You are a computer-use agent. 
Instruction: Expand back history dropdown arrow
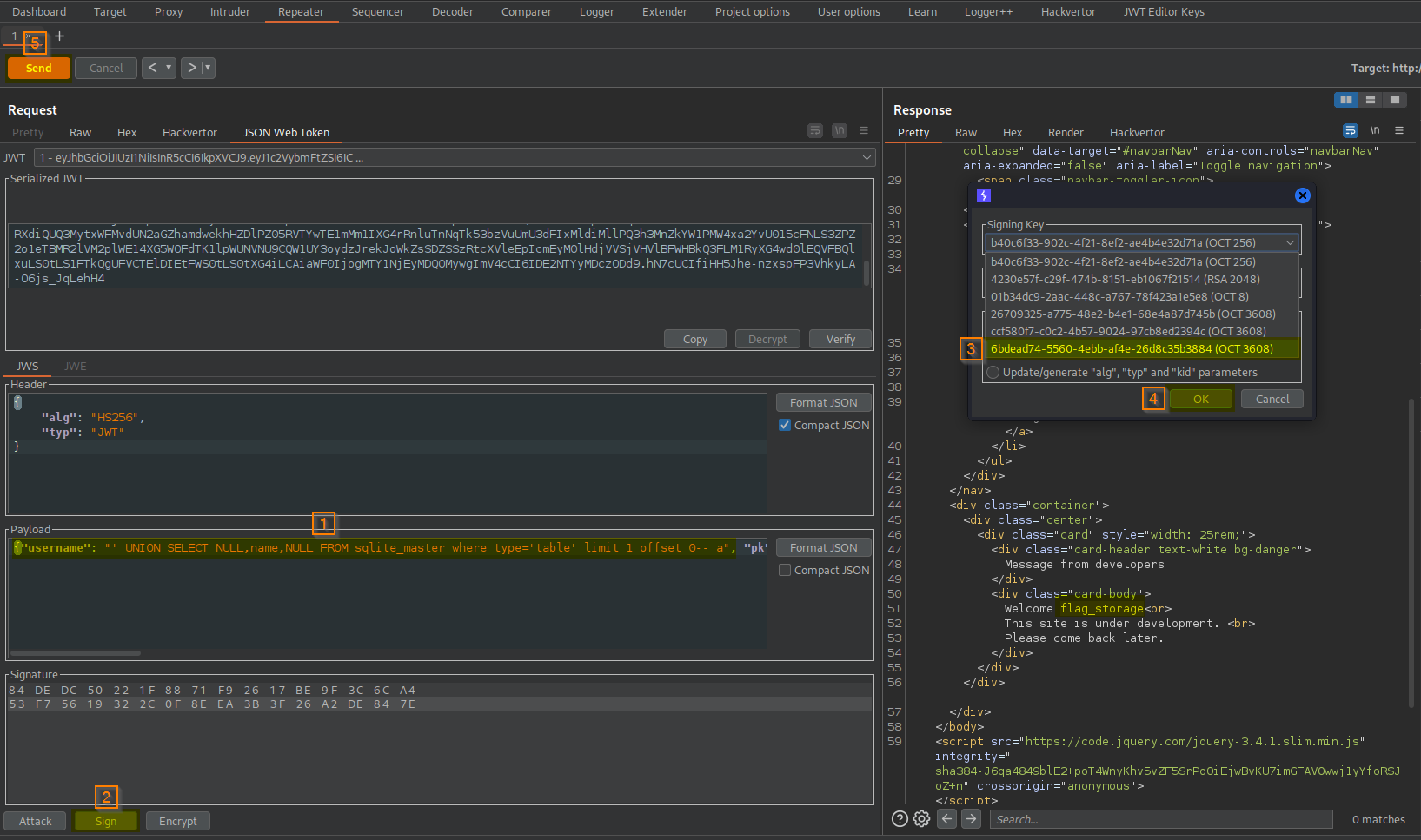click(169, 68)
